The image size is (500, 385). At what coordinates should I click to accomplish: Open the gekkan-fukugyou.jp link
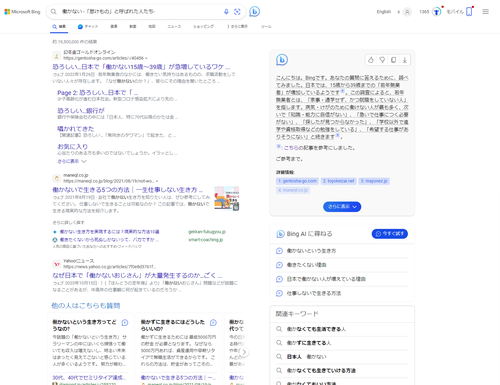207,232
